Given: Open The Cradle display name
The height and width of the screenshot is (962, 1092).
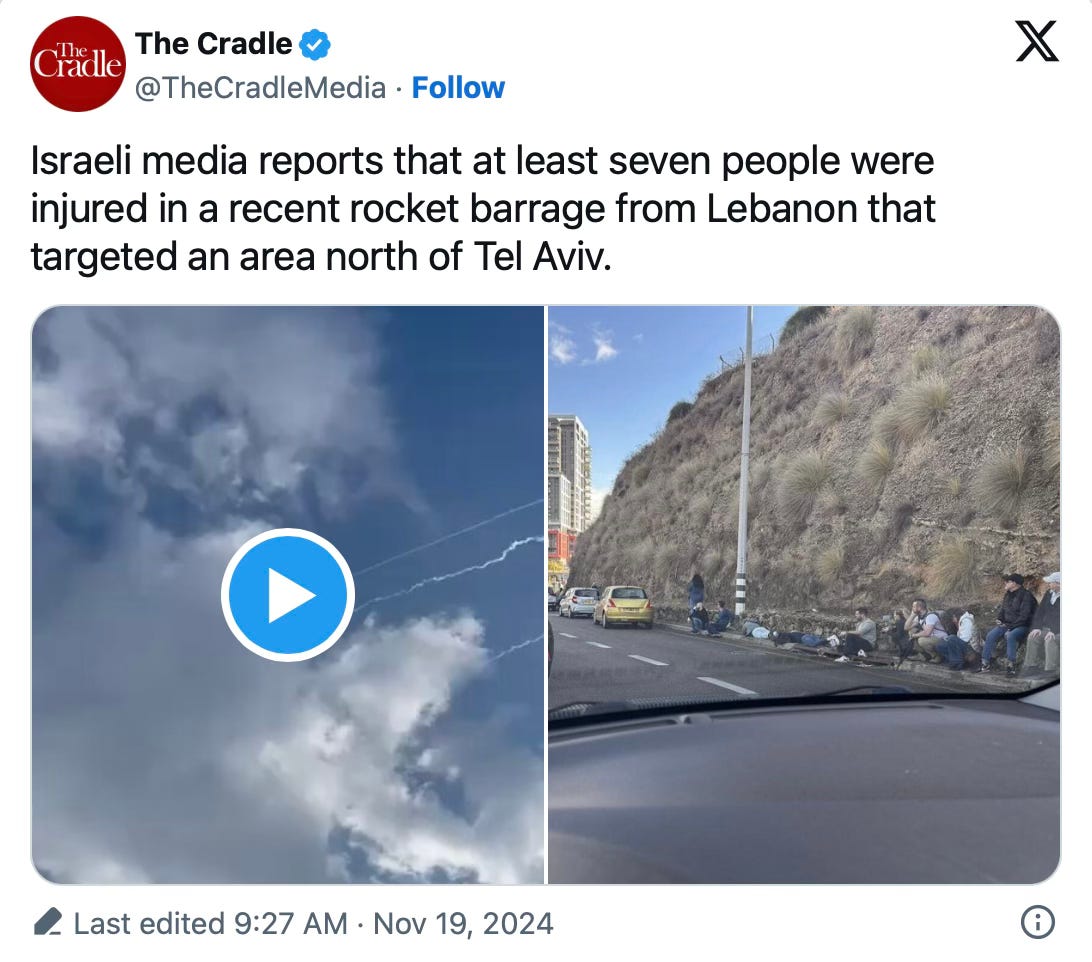Looking at the screenshot, I should tap(213, 44).
